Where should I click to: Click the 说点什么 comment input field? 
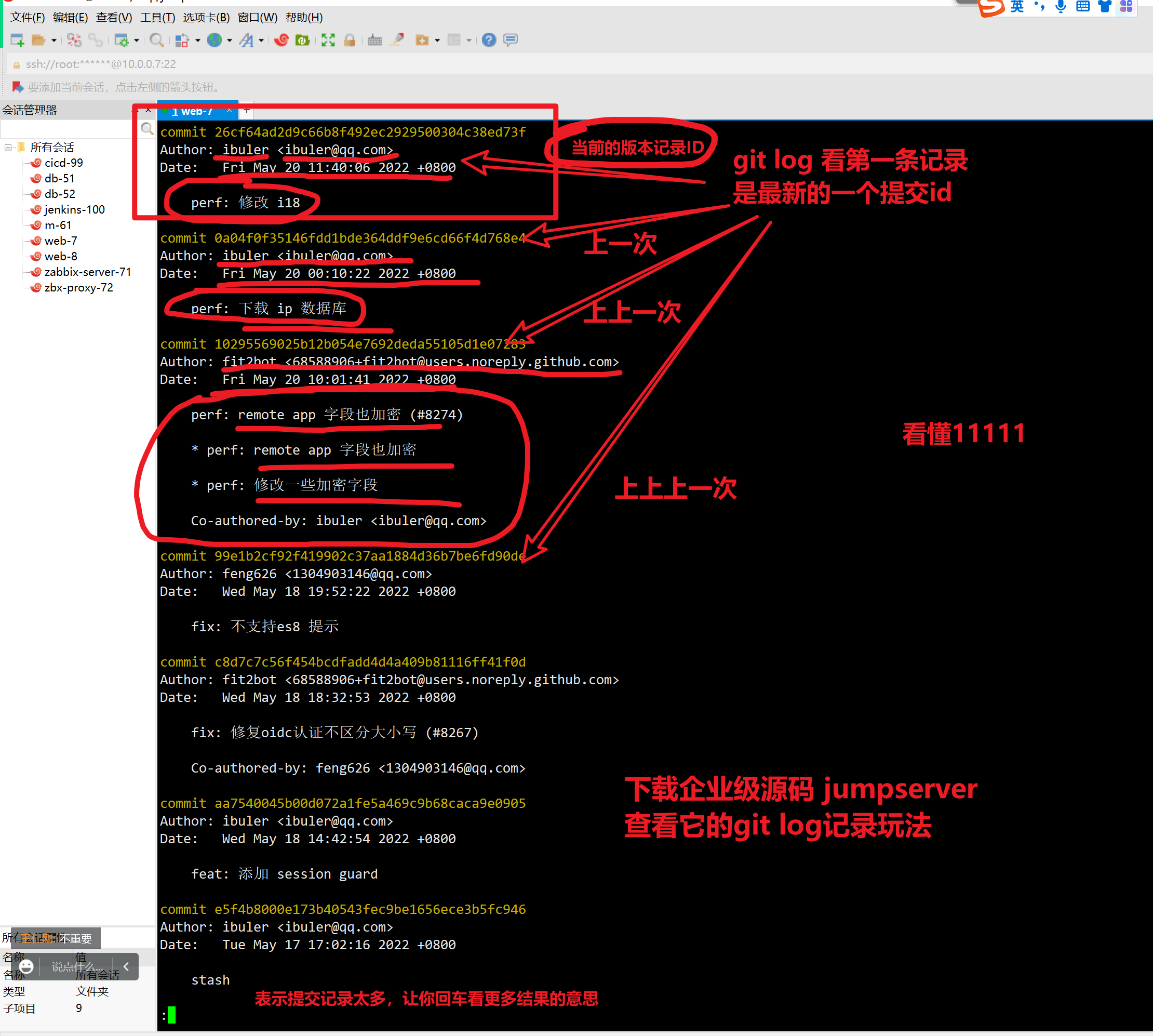[77, 966]
